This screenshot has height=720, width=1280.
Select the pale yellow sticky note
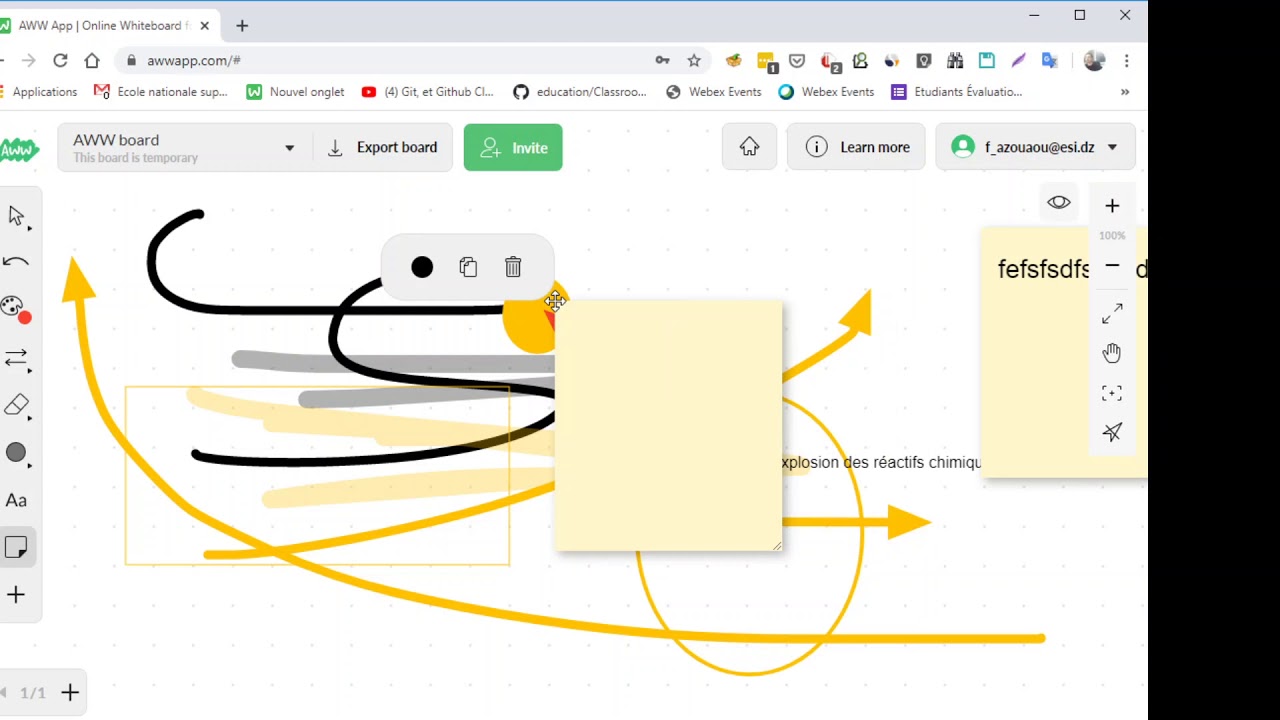click(x=668, y=425)
